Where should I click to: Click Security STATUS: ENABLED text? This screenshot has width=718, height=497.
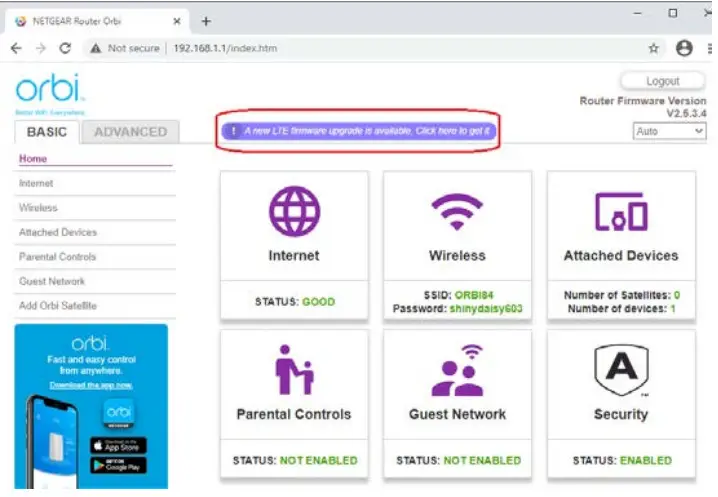coord(622,460)
